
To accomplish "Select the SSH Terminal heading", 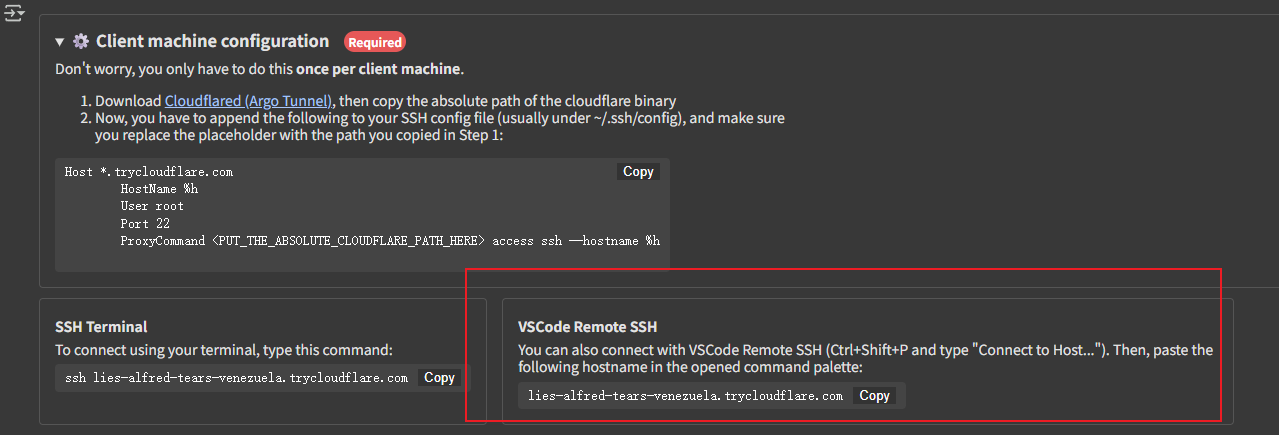I will tap(101, 327).
